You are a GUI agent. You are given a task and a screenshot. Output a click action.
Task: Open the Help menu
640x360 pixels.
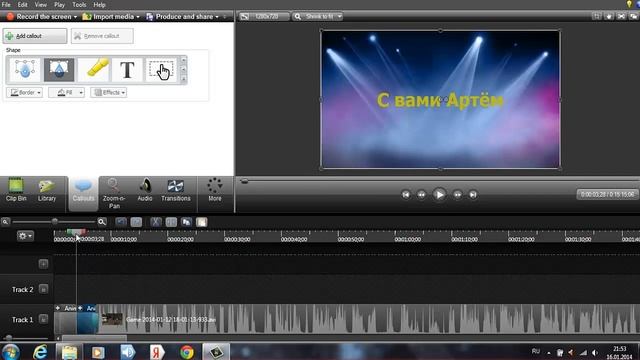point(99,5)
